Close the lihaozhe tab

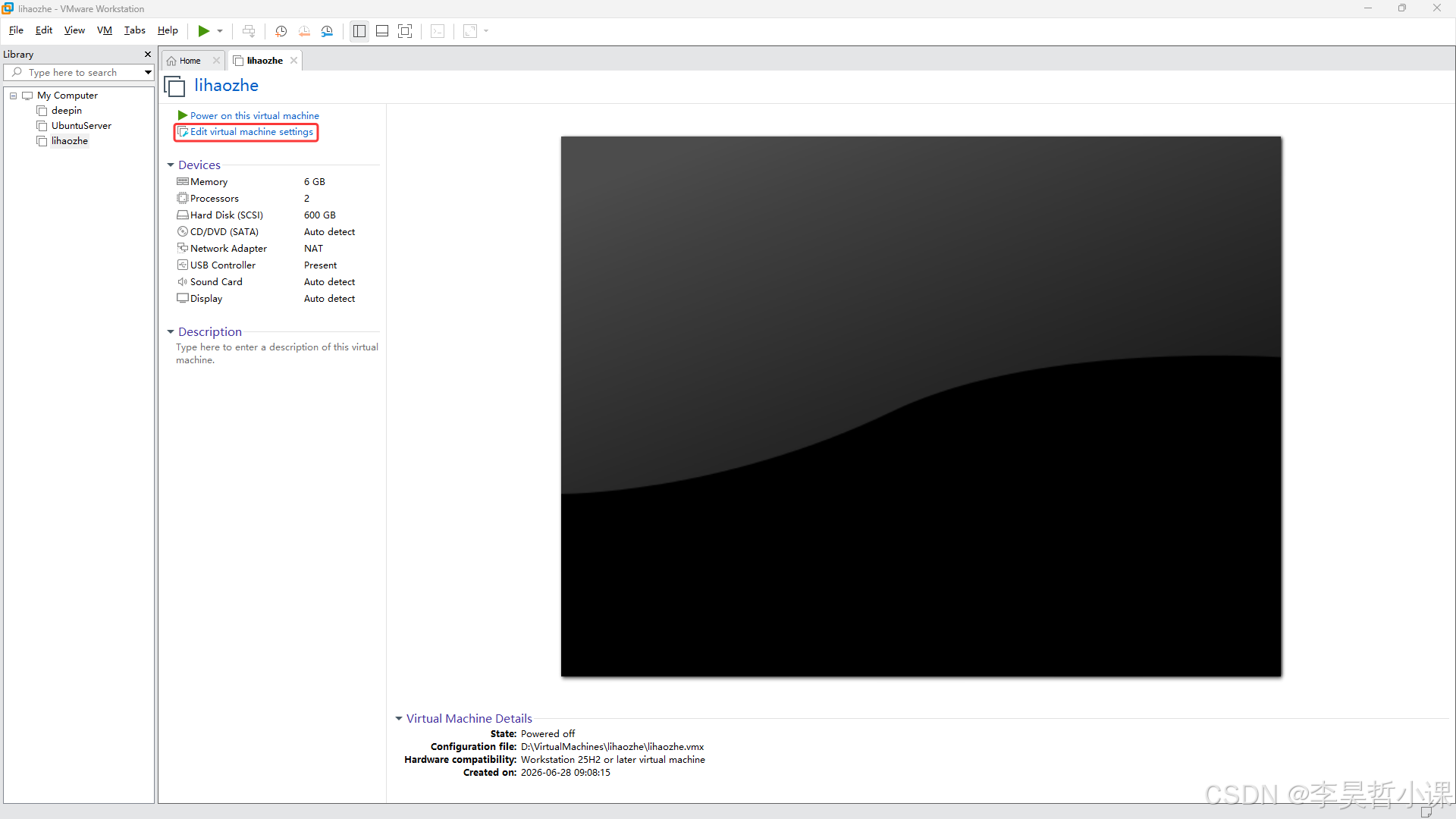click(293, 61)
